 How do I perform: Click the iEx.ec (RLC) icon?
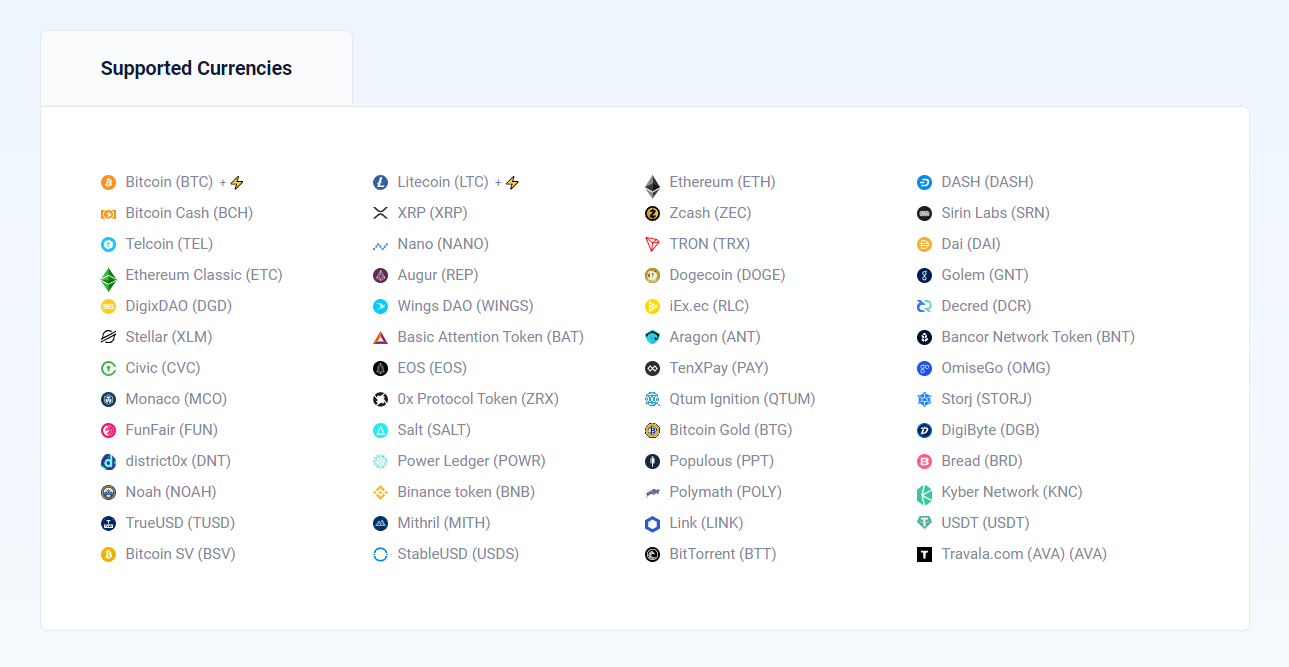click(x=652, y=307)
